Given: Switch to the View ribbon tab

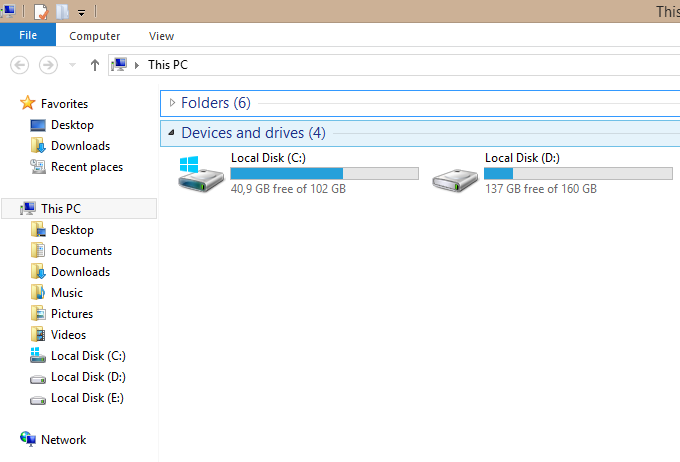Looking at the screenshot, I should (x=161, y=36).
